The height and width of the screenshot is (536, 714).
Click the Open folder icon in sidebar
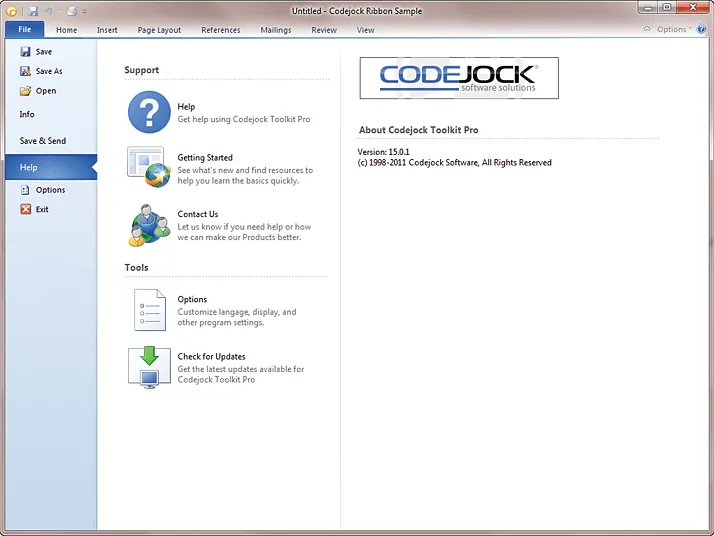26,91
